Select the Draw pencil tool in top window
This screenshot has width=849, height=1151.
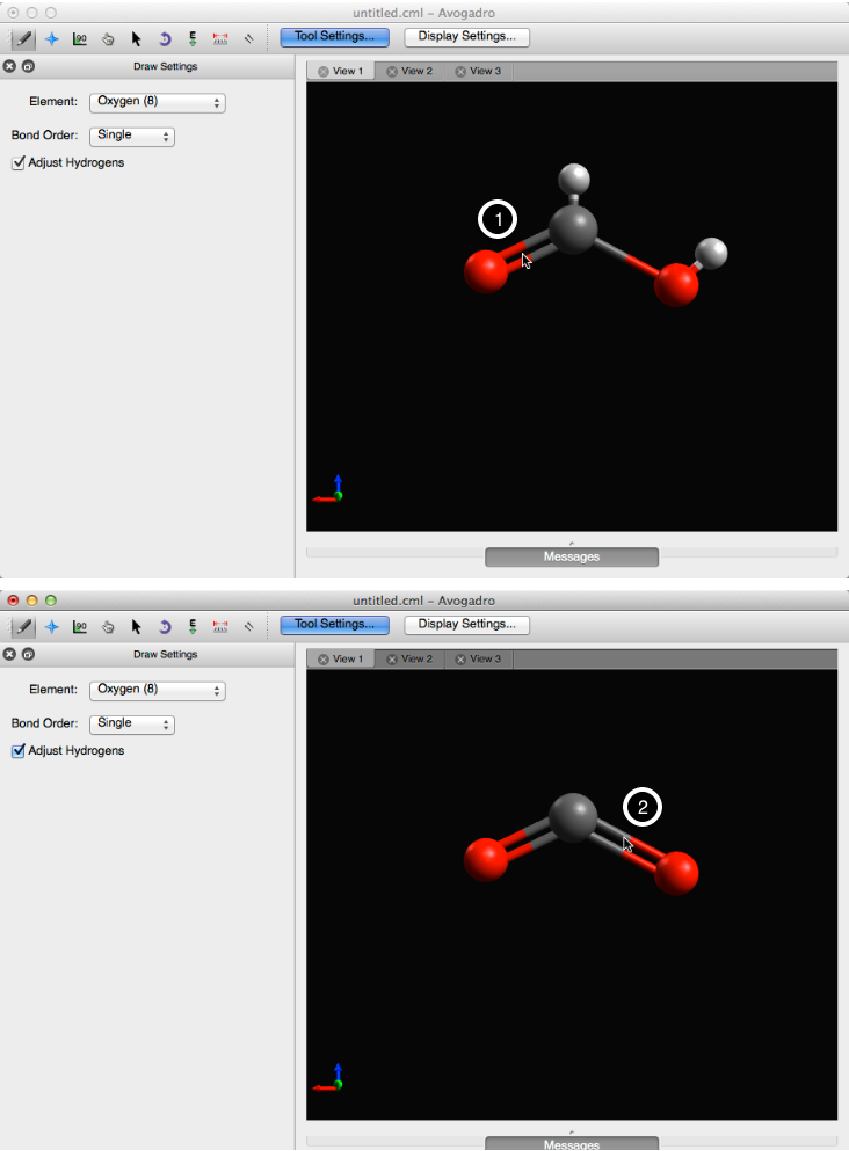[22, 39]
